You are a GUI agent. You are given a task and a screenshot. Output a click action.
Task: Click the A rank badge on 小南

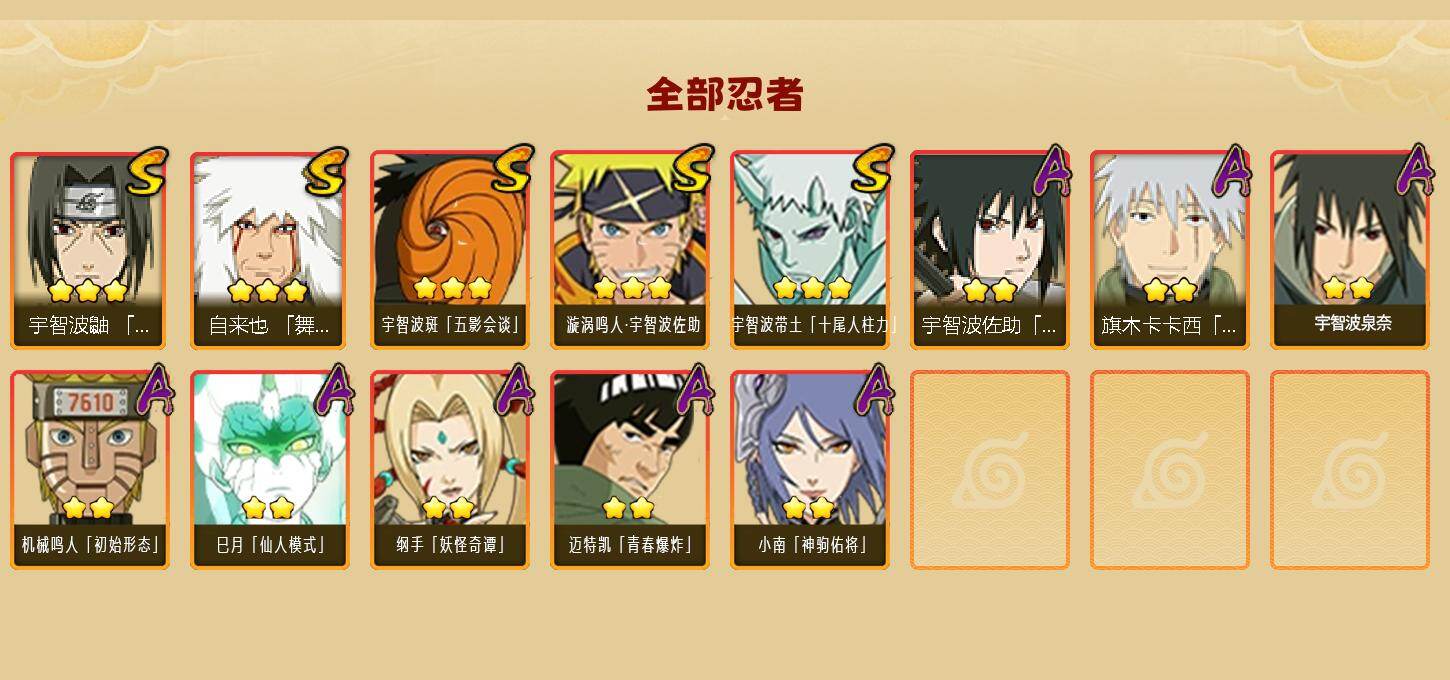click(x=874, y=390)
